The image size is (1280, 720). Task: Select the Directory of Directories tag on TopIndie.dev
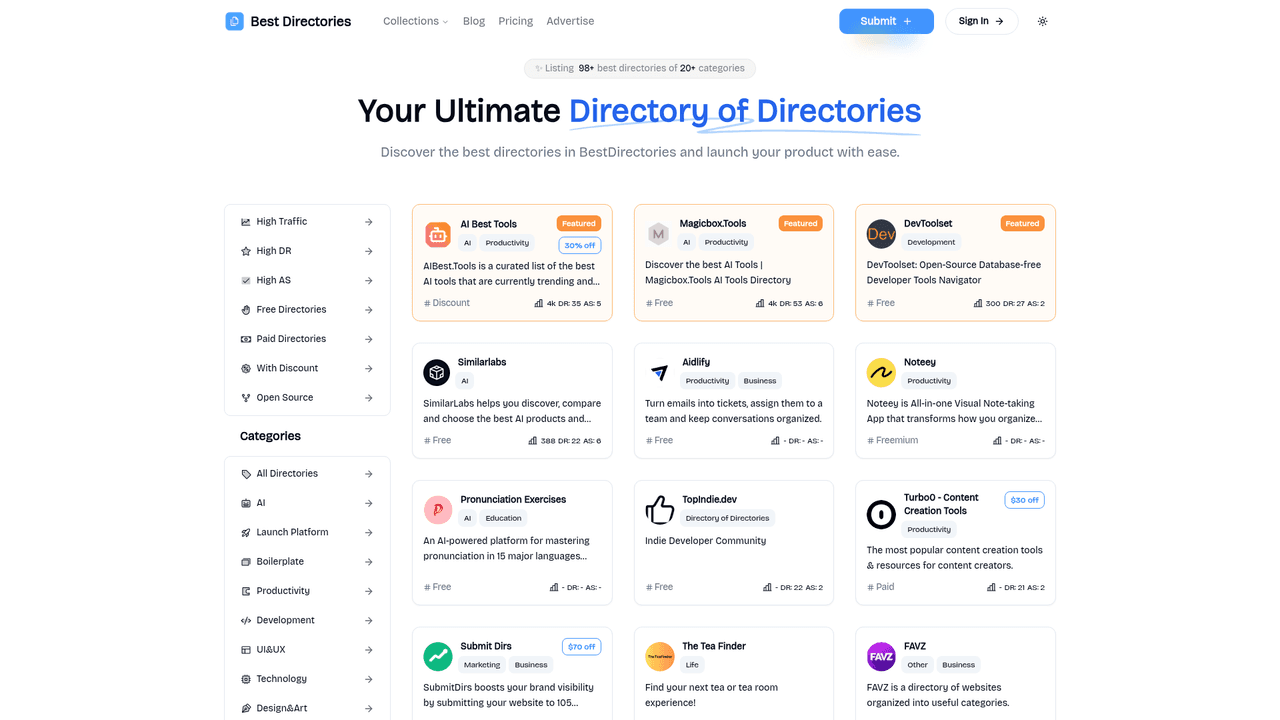(x=728, y=518)
